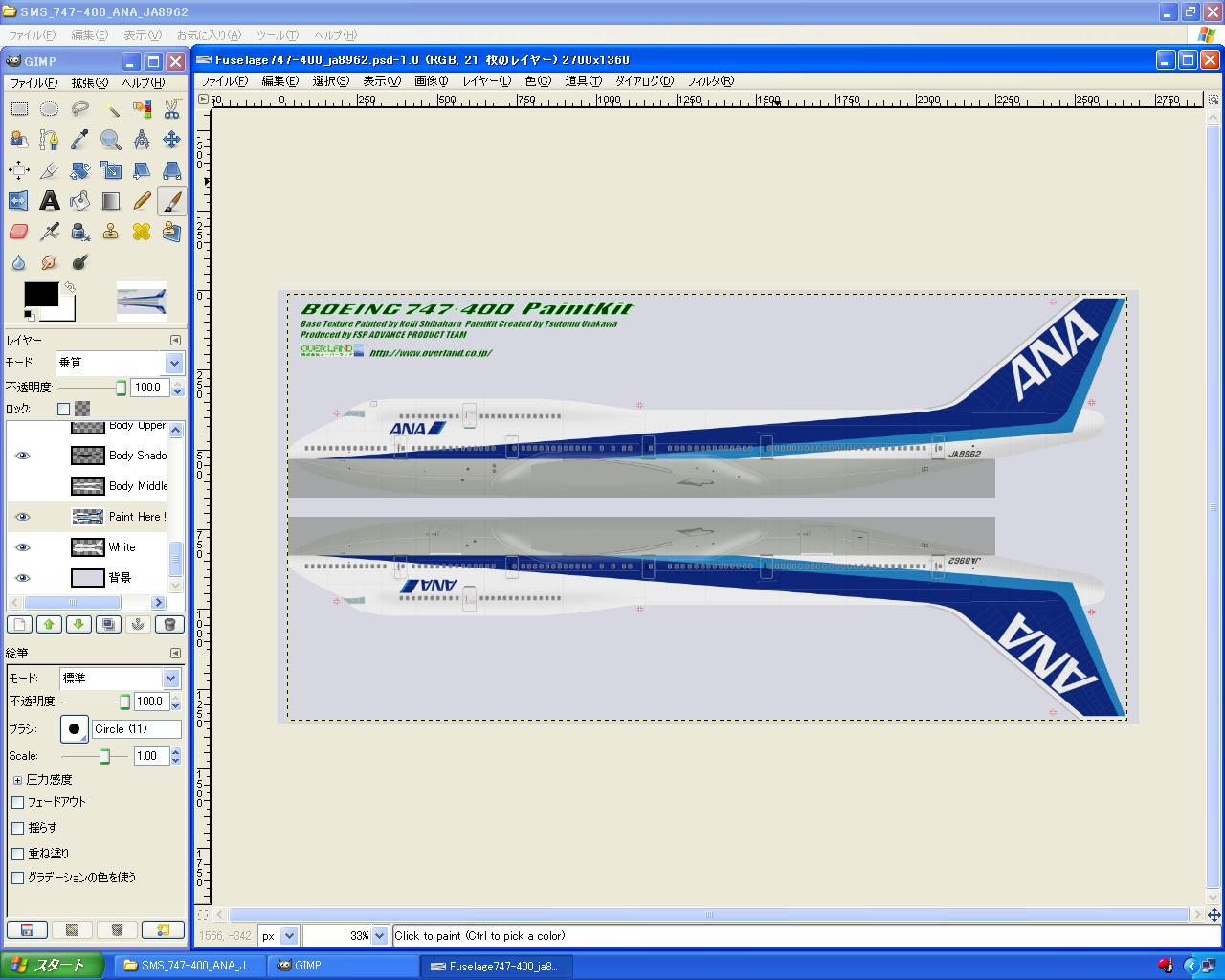Viewport: 1225px width, 980px height.
Task: Select the Shear tool
Action: [141, 170]
